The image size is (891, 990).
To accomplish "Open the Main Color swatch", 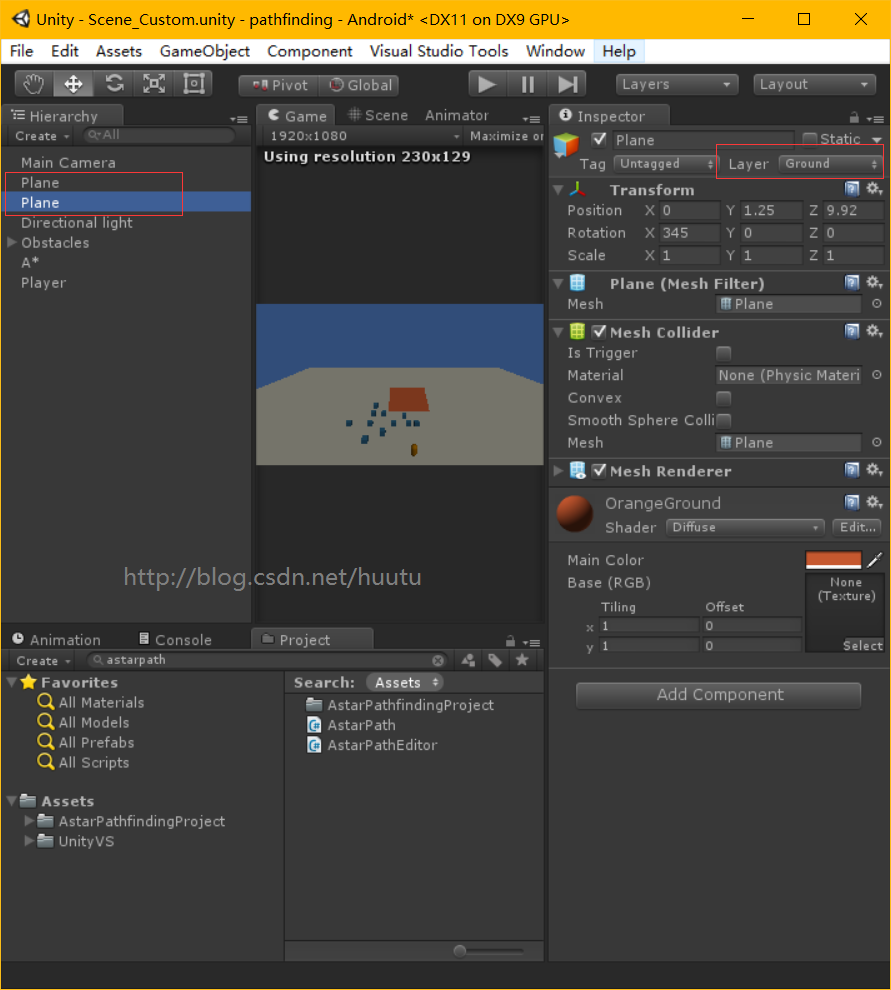I will point(834,559).
